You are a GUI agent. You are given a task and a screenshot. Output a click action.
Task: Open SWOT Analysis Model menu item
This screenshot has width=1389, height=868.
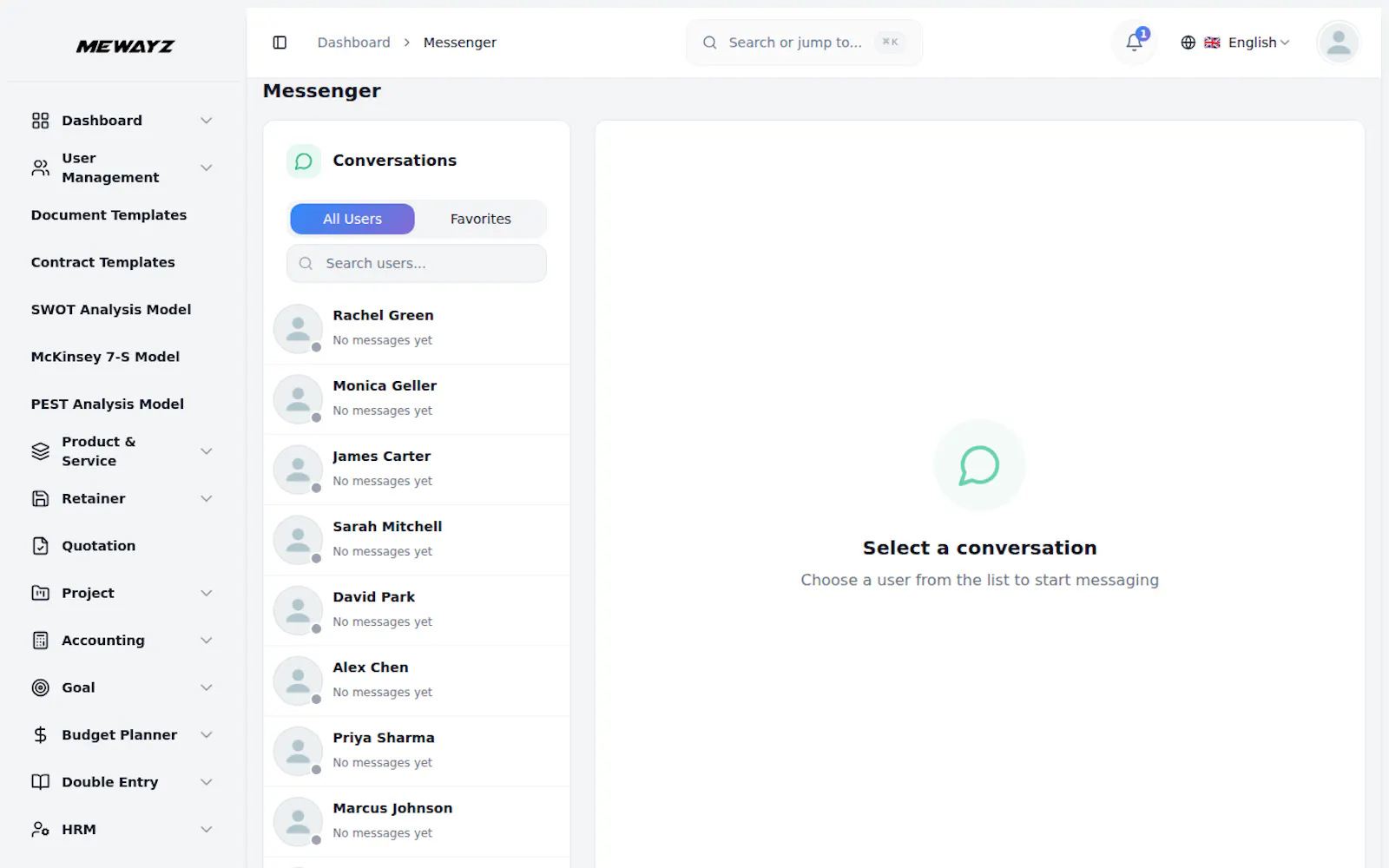coord(111,310)
